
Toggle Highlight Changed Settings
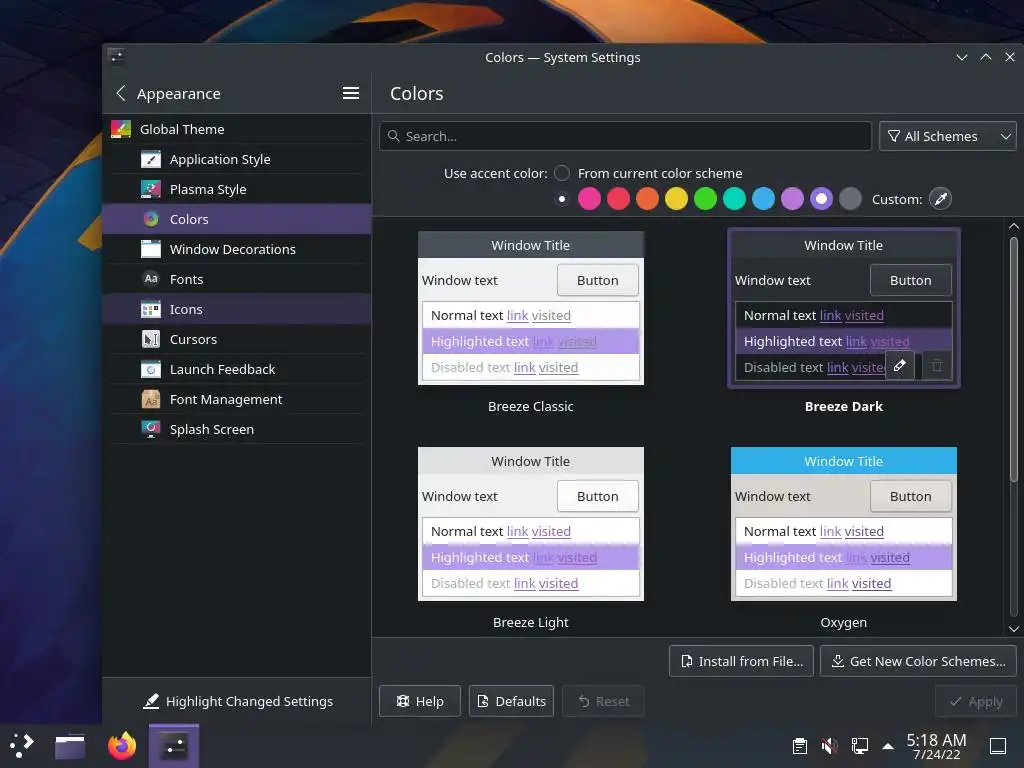pyautogui.click(x=237, y=701)
